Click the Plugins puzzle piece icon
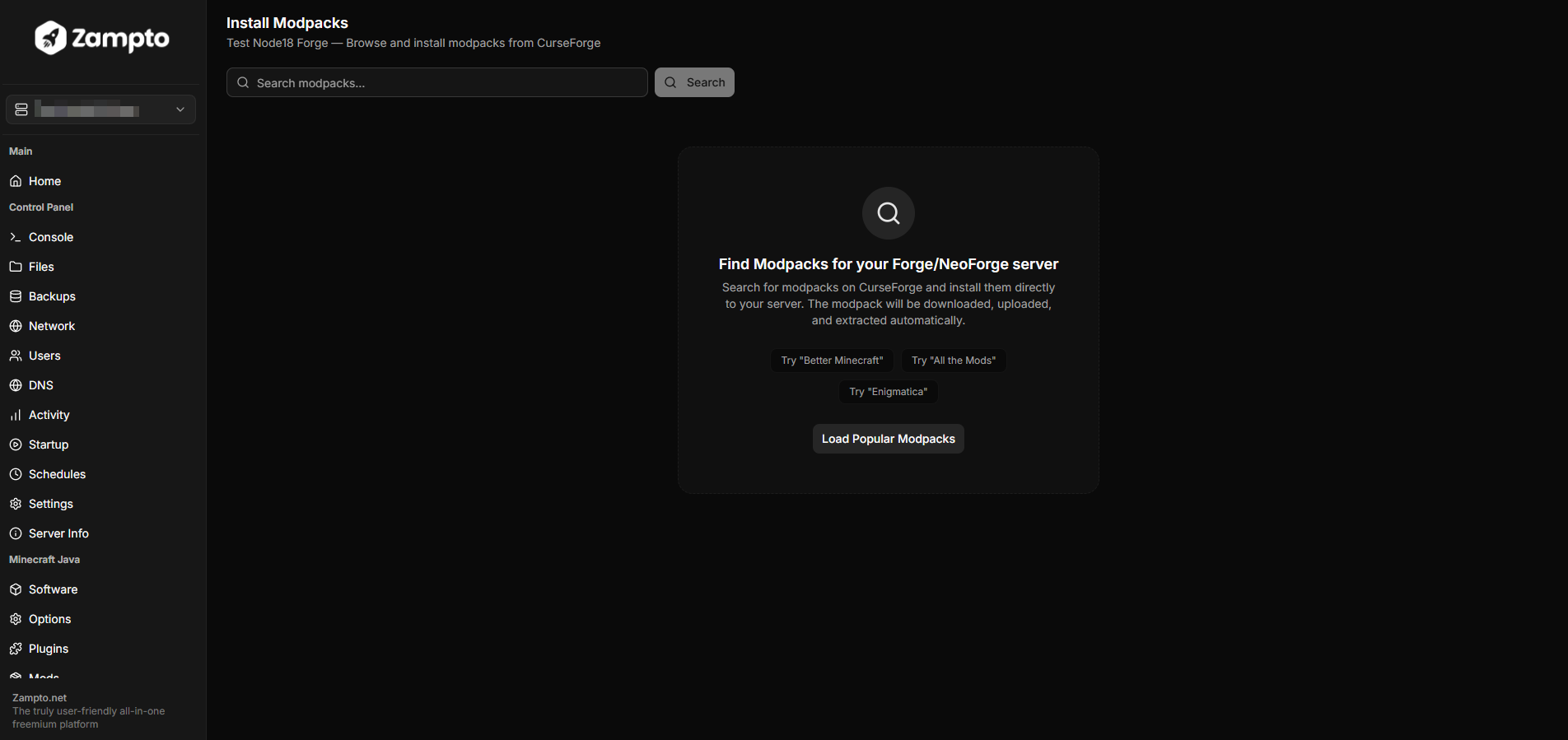 (16, 649)
